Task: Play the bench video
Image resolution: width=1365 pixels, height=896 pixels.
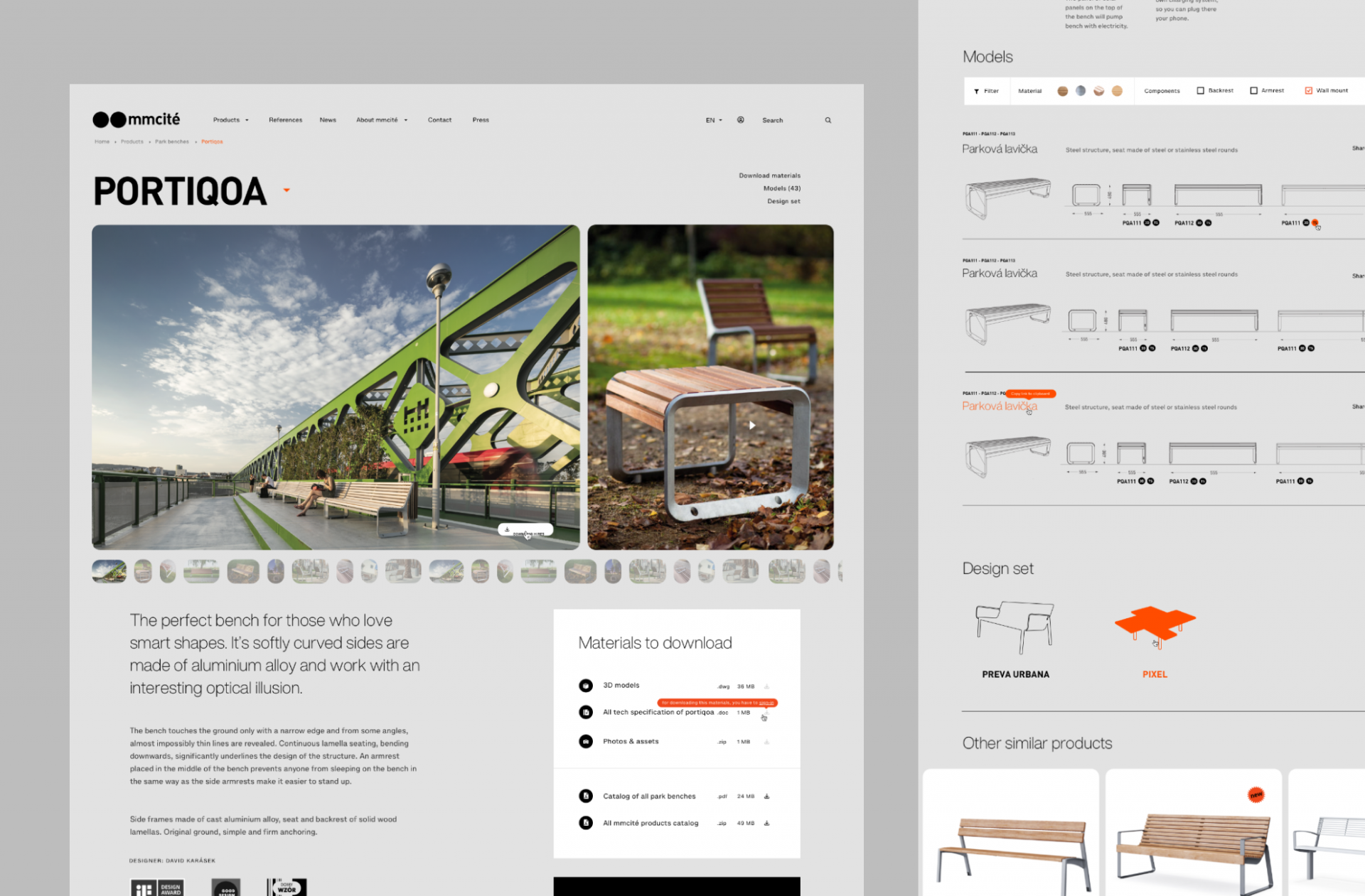Action: [x=751, y=426]
